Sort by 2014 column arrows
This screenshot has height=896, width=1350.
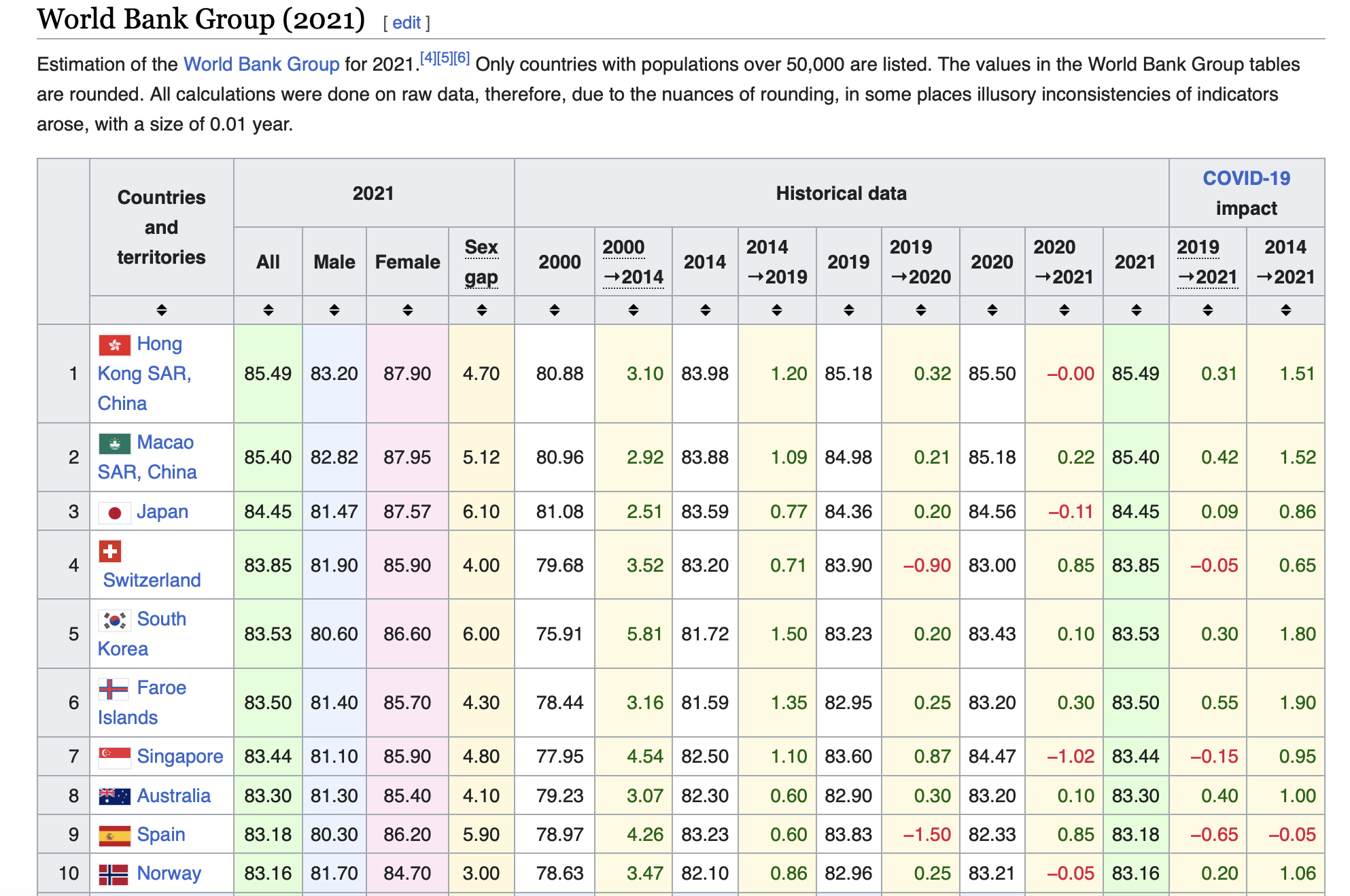pyautogui.click(x=706, y=310)
